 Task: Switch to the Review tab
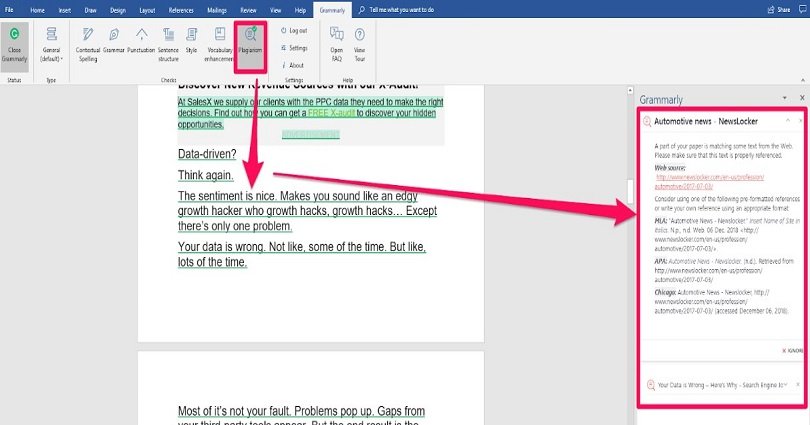[248, 10]
